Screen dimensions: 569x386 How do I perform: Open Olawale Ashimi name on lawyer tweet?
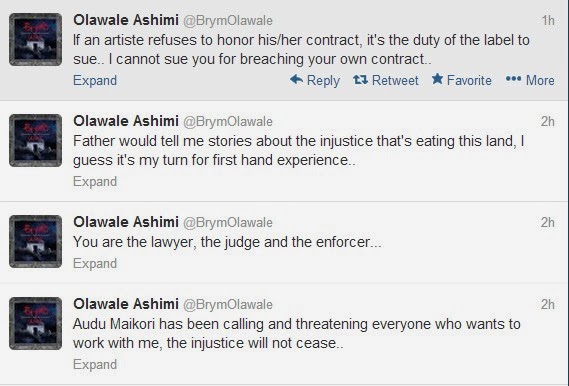(126, 222)
